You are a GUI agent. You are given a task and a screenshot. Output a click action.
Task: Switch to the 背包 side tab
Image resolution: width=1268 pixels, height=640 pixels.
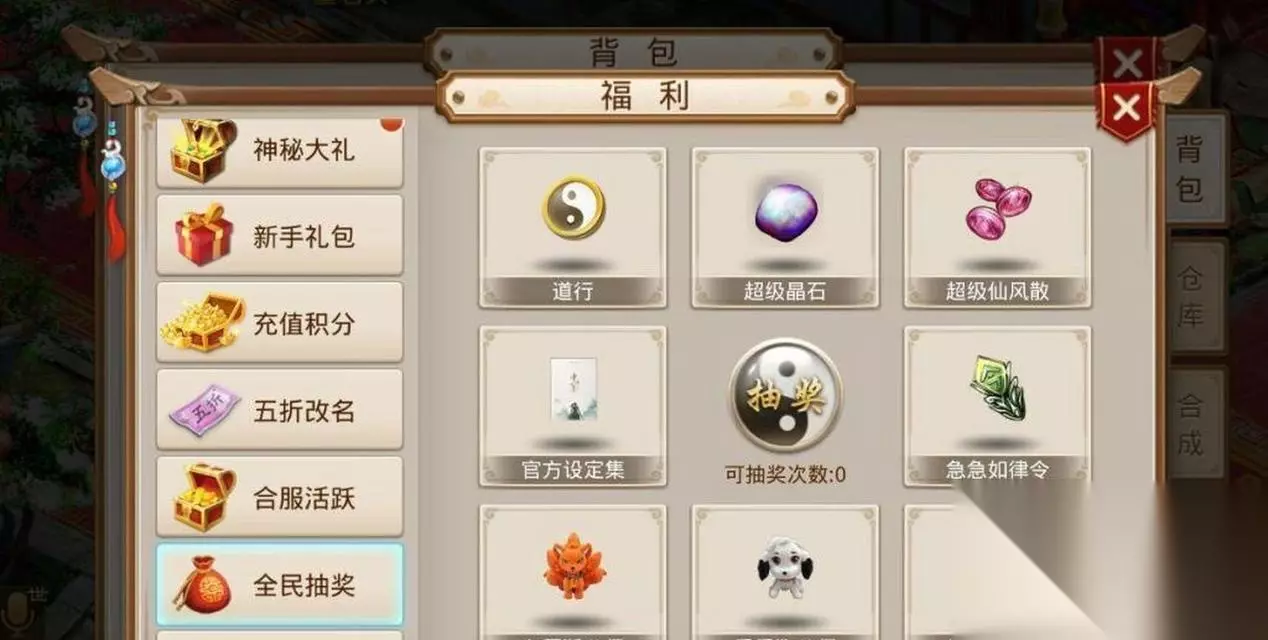pos(1195,168)
